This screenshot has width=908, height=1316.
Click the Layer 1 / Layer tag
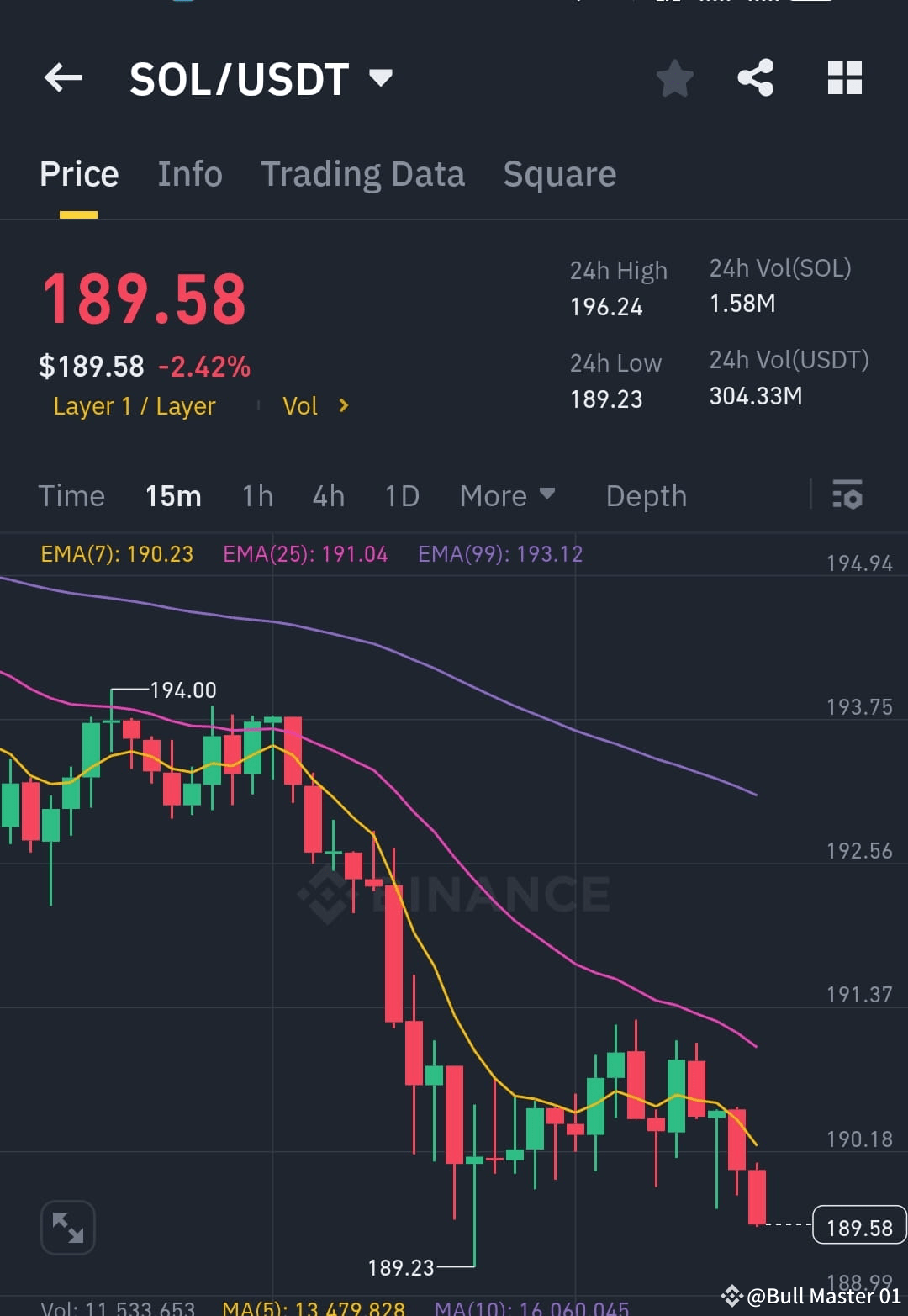click(133, 405)
